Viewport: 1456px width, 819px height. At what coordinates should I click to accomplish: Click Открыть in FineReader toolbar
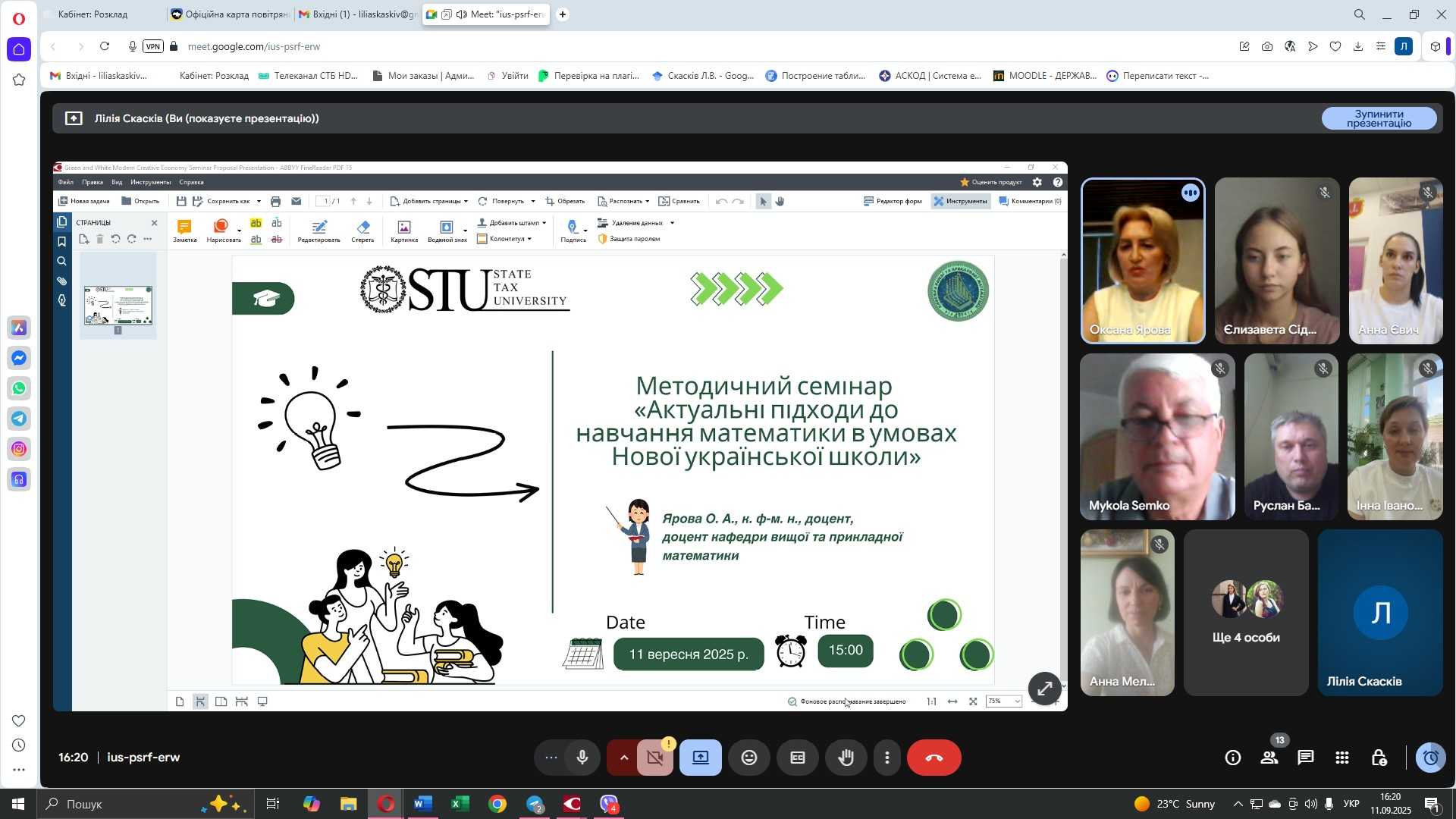(x=140, y=201)
